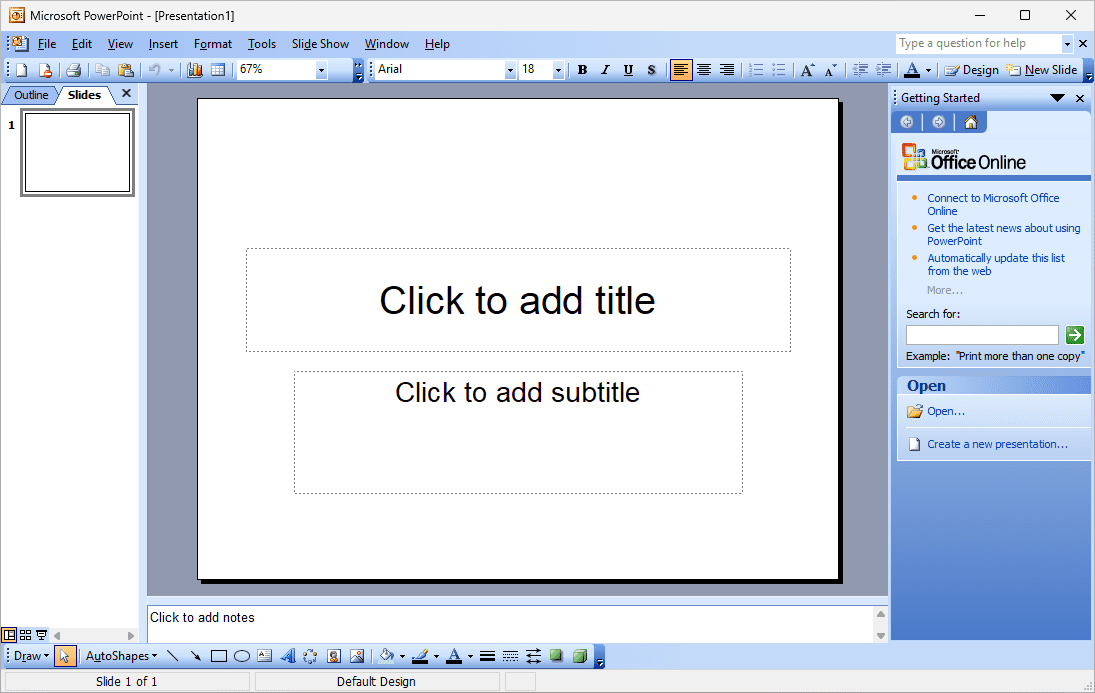Screen dimensions: 1095x693
Task: Click Create a new presentation link
Action: tap(997, 444)
